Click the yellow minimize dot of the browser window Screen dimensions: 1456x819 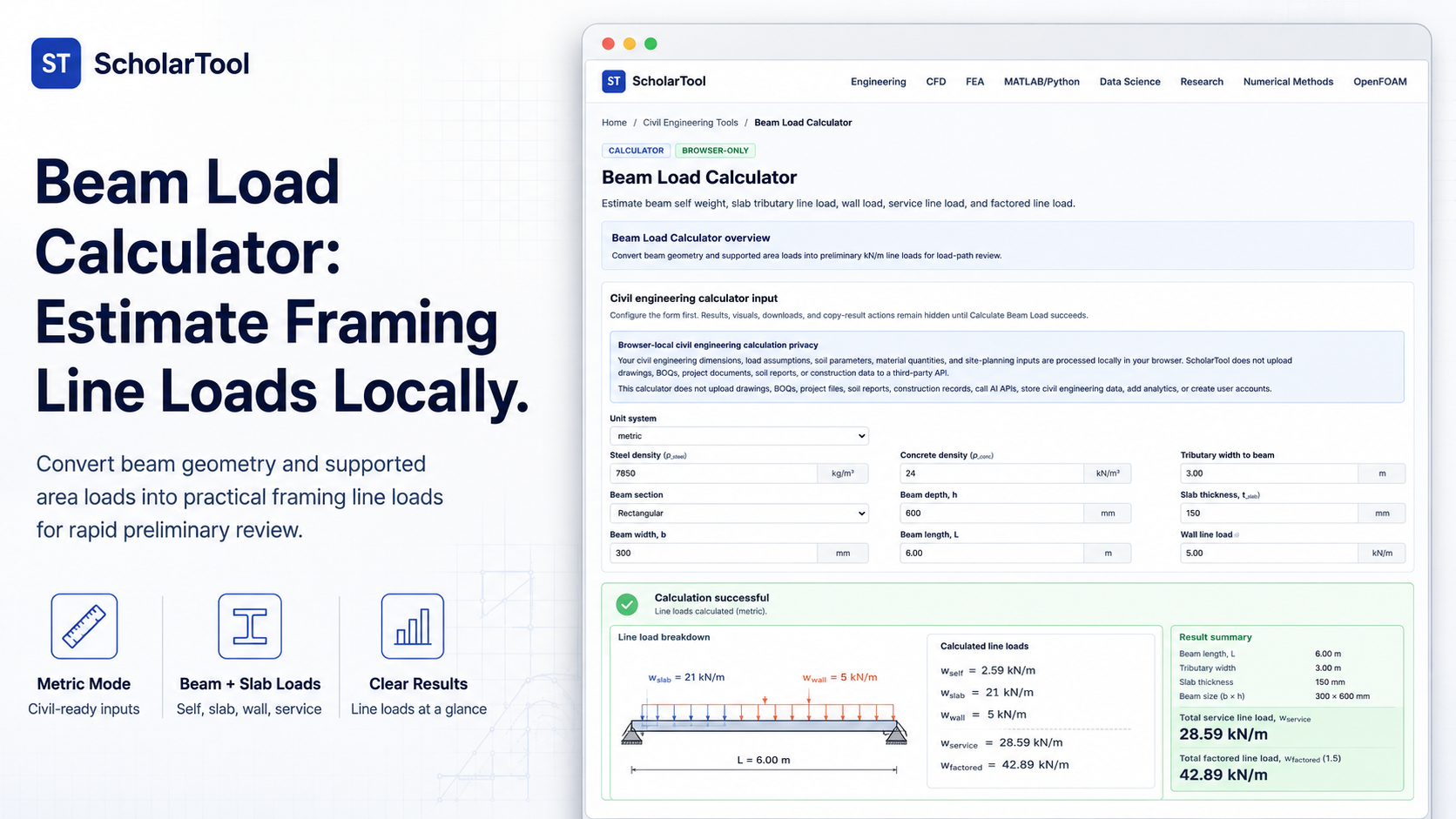coord(629,44)
